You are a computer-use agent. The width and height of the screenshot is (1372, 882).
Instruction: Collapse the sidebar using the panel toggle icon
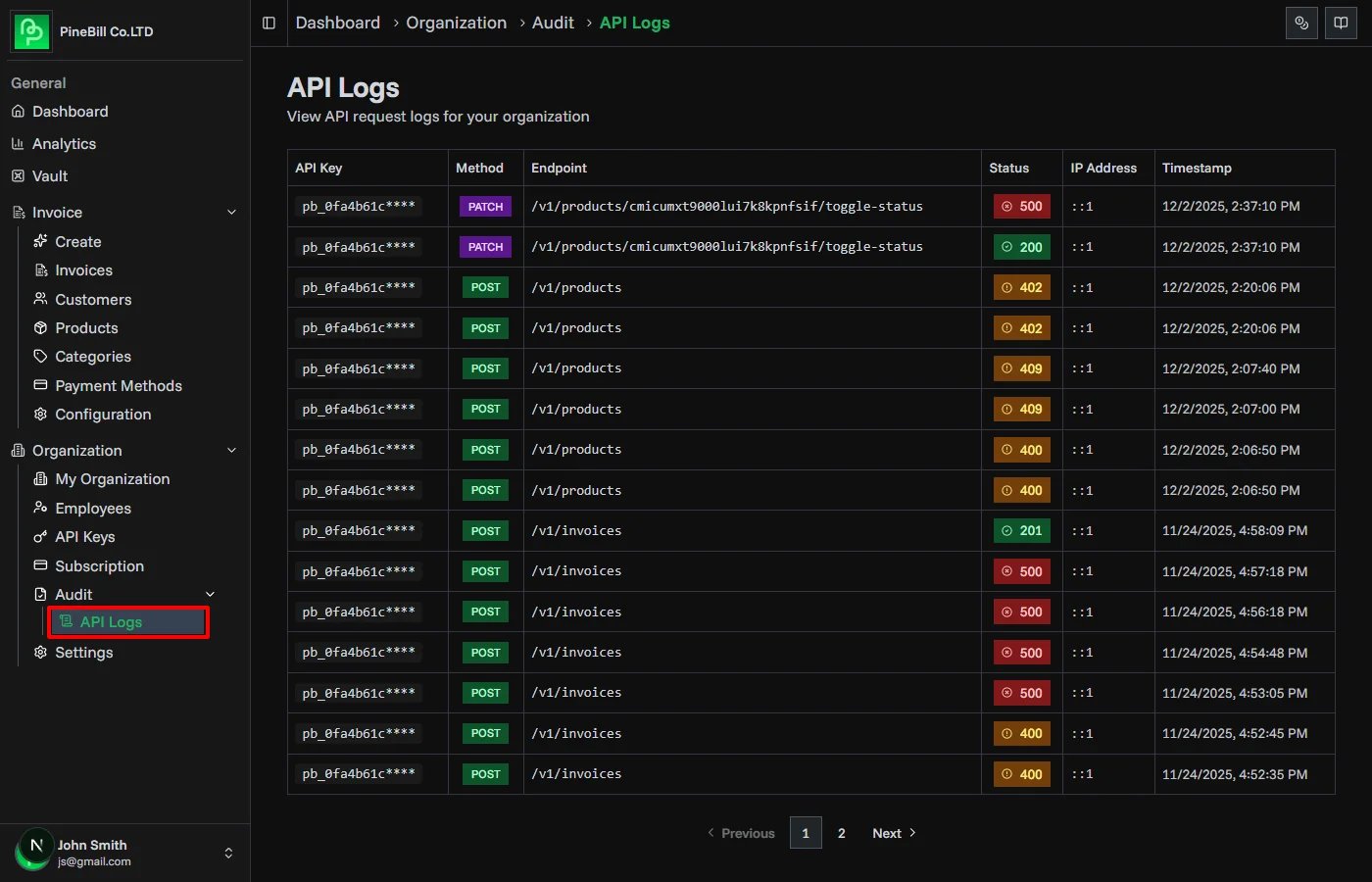coord(269,23)
